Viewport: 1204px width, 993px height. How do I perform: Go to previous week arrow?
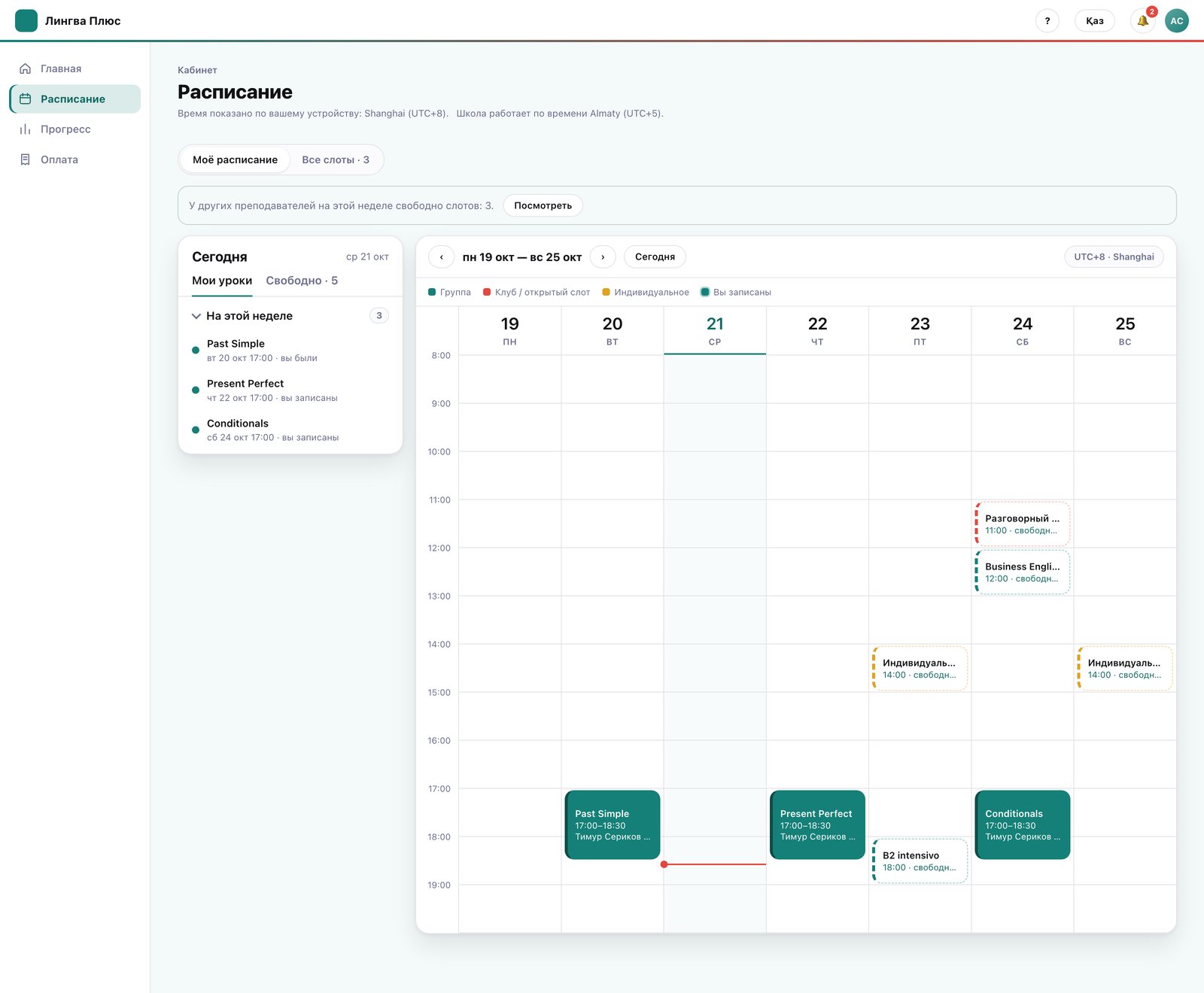tap(442, 257)
